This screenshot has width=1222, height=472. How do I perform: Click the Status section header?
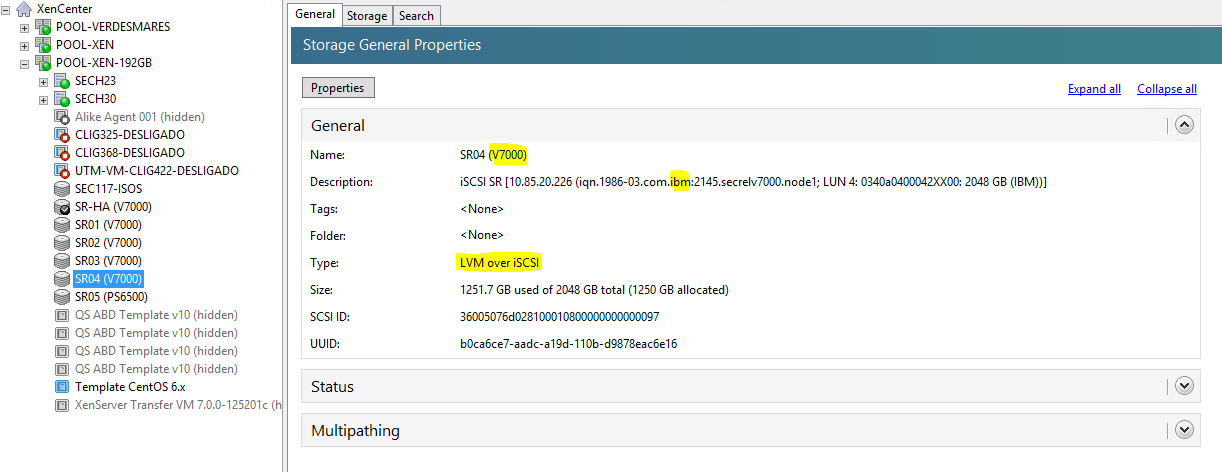(750, 386)
